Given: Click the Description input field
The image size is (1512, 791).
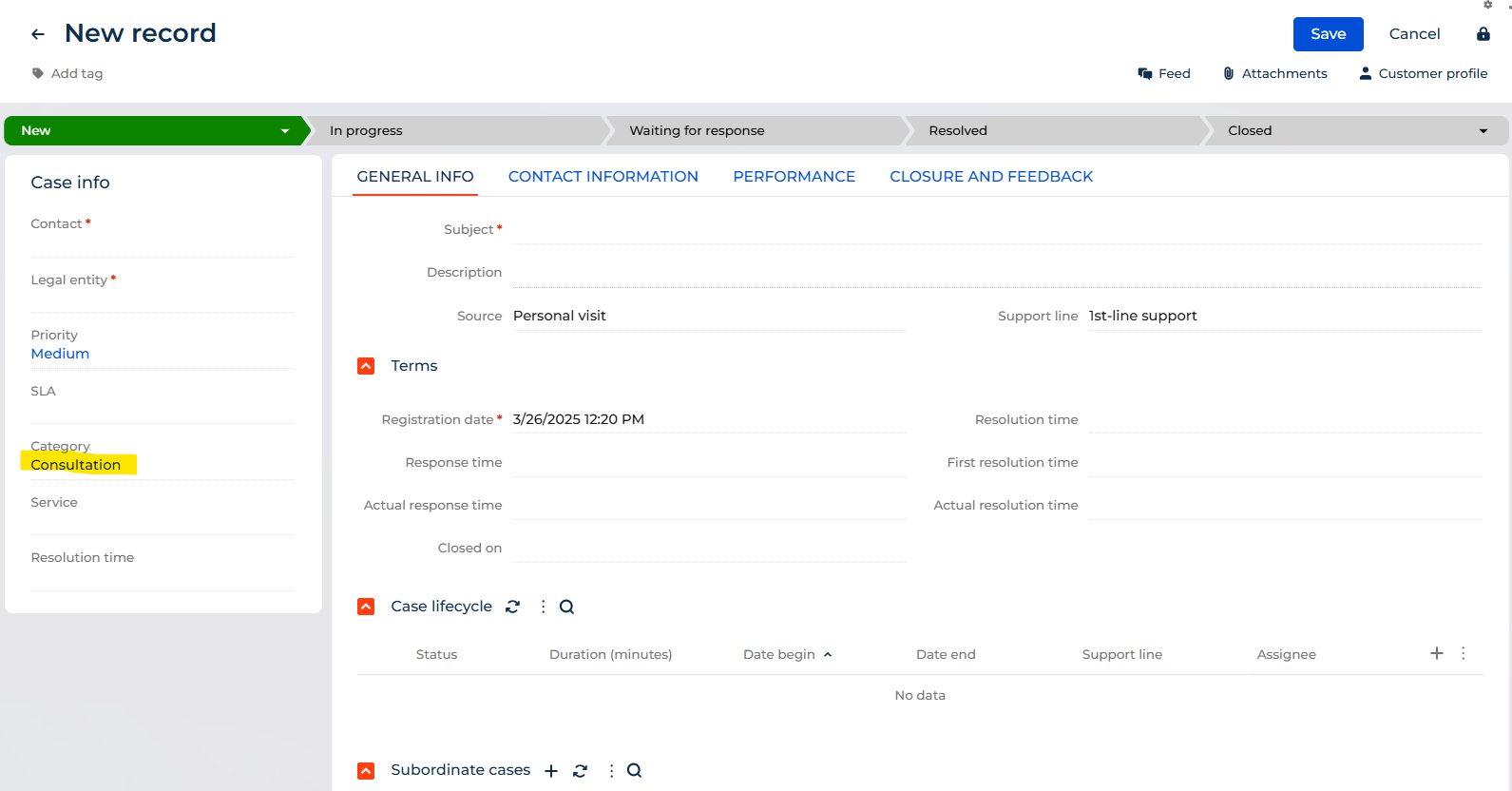Looking at the screenshot, I should click(x=997, y=273).
